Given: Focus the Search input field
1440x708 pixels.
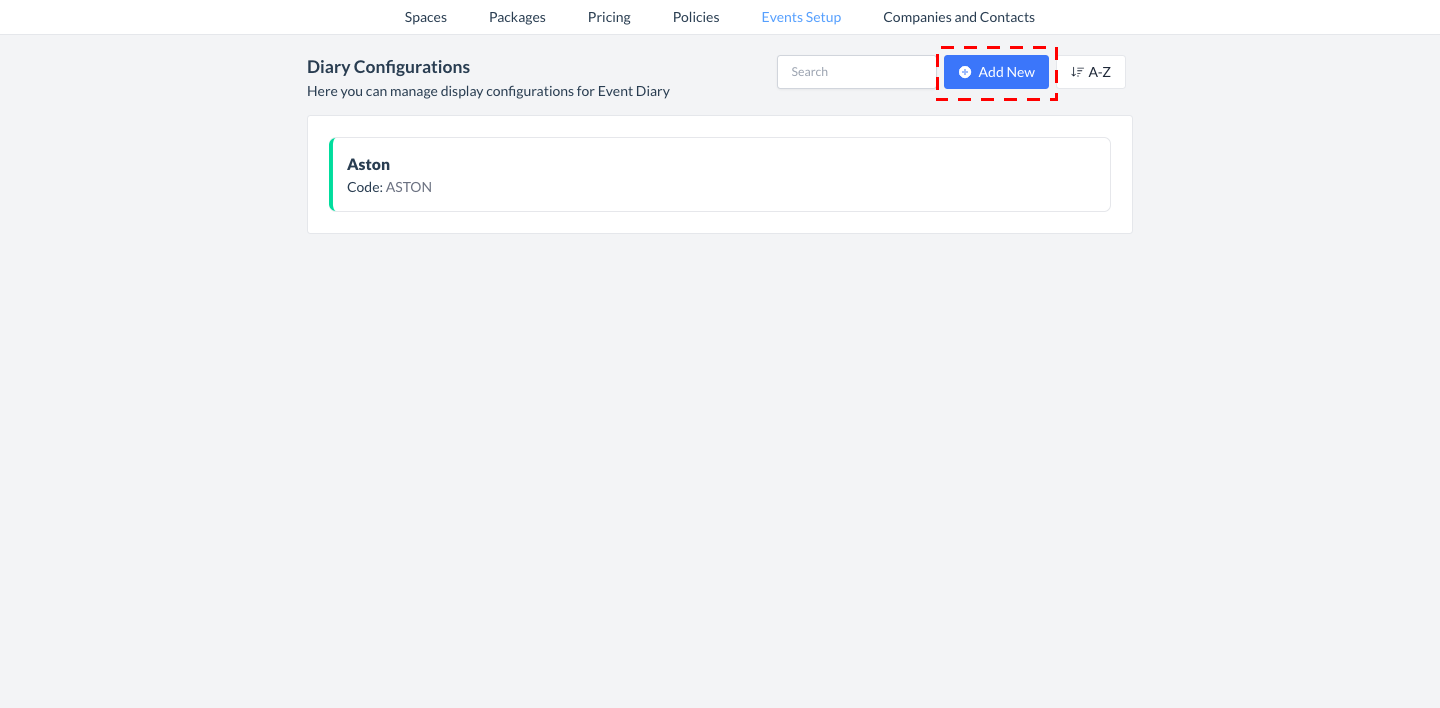Looking at the screenshot, I should pyautogui.click(x=856, y=72).
